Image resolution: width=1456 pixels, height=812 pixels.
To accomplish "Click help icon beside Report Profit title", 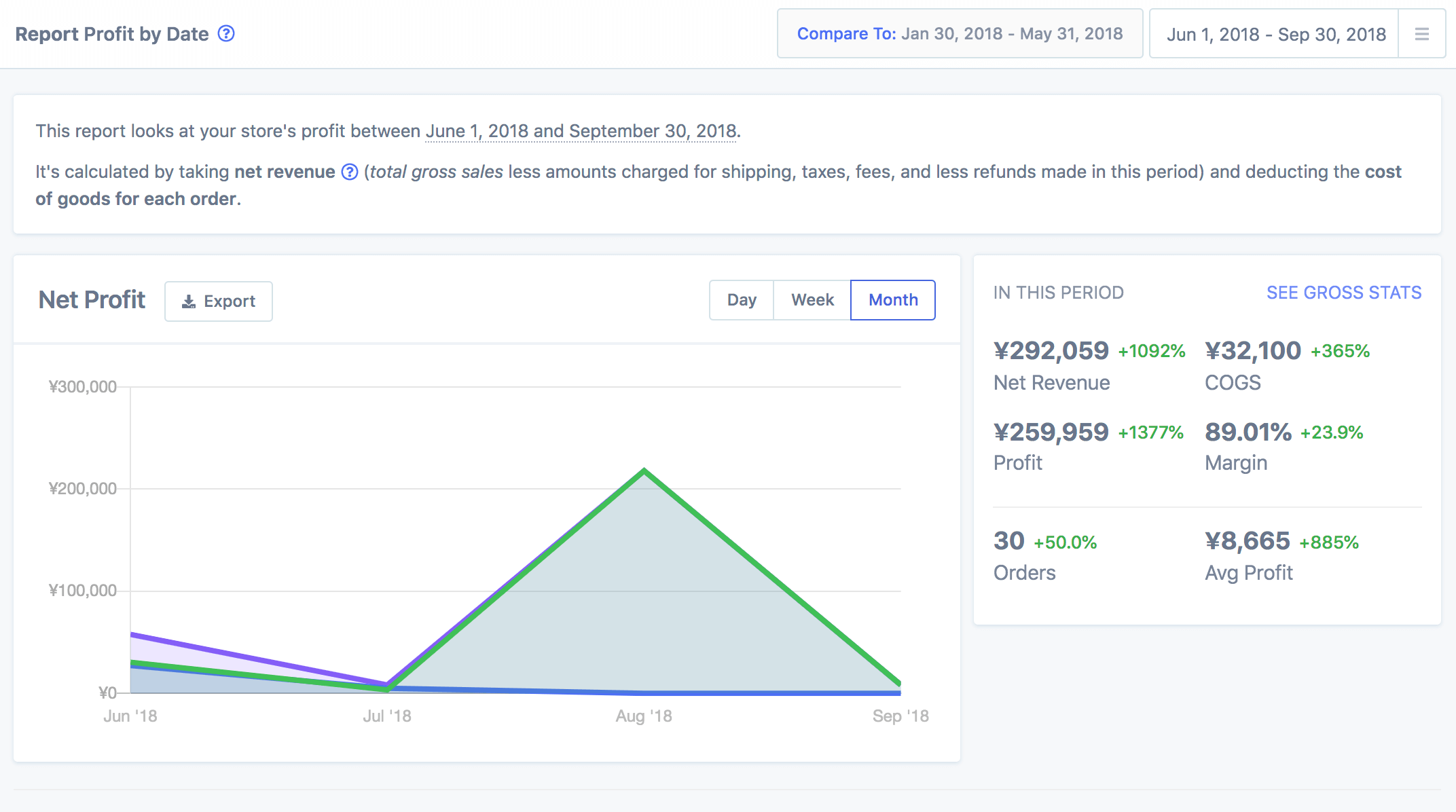I will 226,33.
